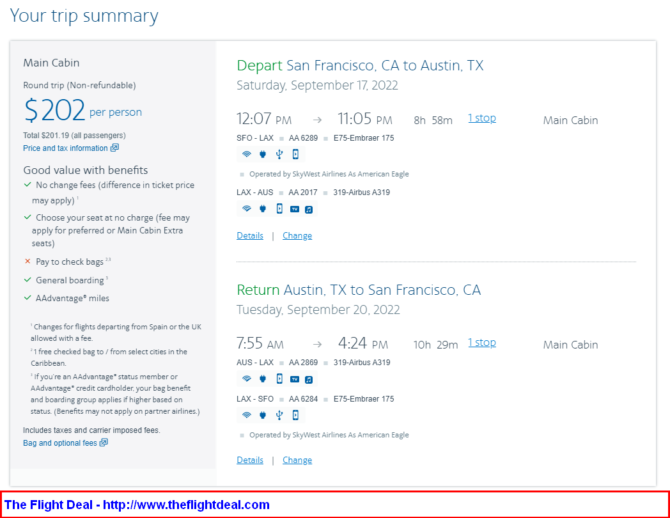The image size is (670, 518).
Task: Click personal device icon on AA 2869 flight
Action: 279,379
